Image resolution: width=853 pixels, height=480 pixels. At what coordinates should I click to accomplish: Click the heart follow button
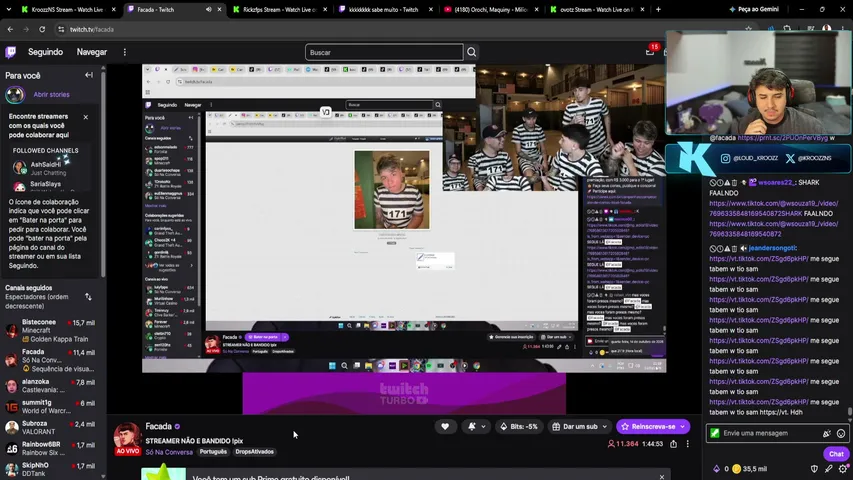point(445,427)
